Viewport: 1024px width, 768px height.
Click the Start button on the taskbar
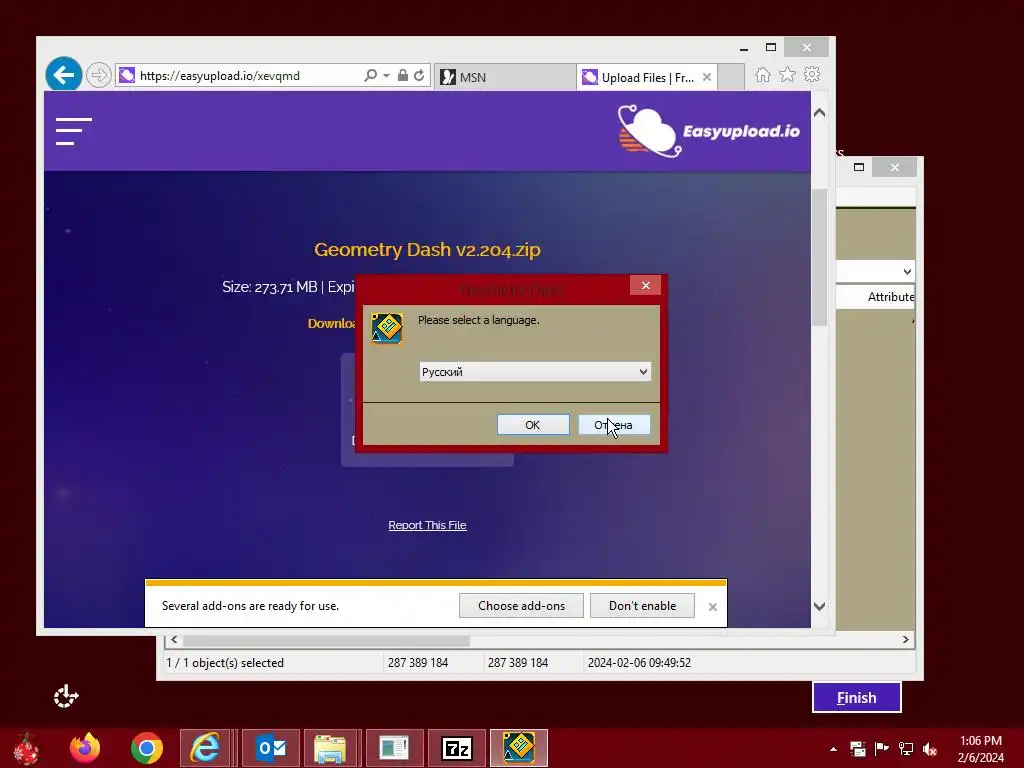tap(27, 748)
